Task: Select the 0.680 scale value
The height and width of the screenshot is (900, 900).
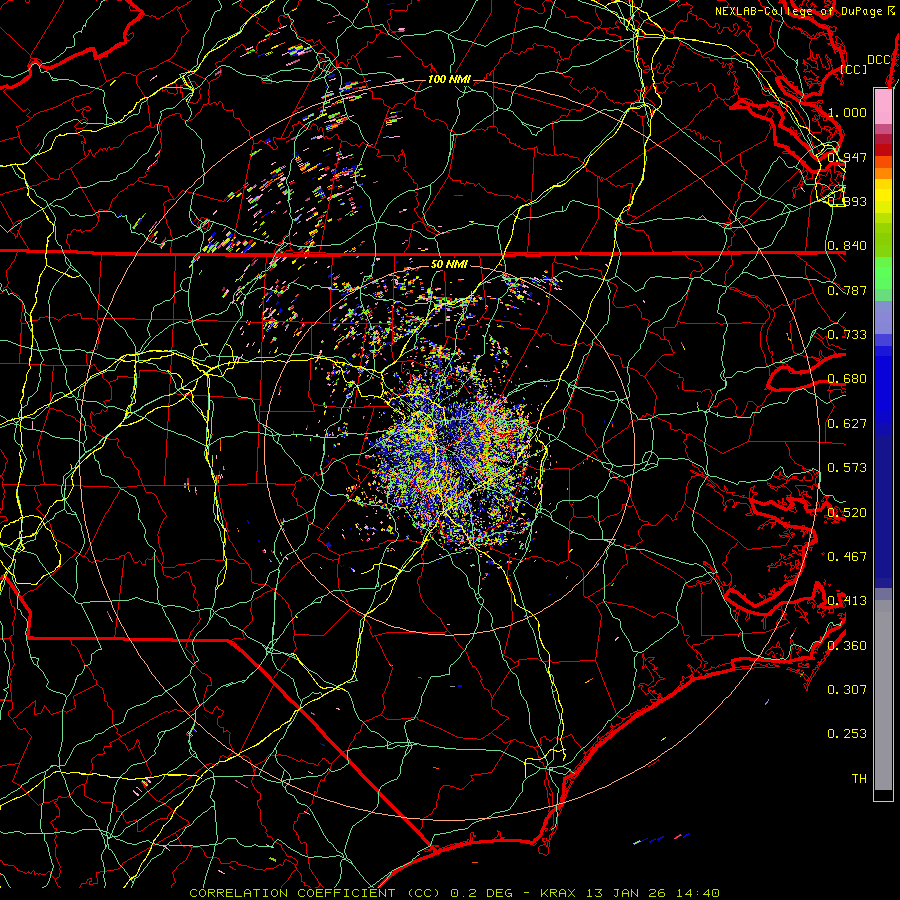Action: 847,379
